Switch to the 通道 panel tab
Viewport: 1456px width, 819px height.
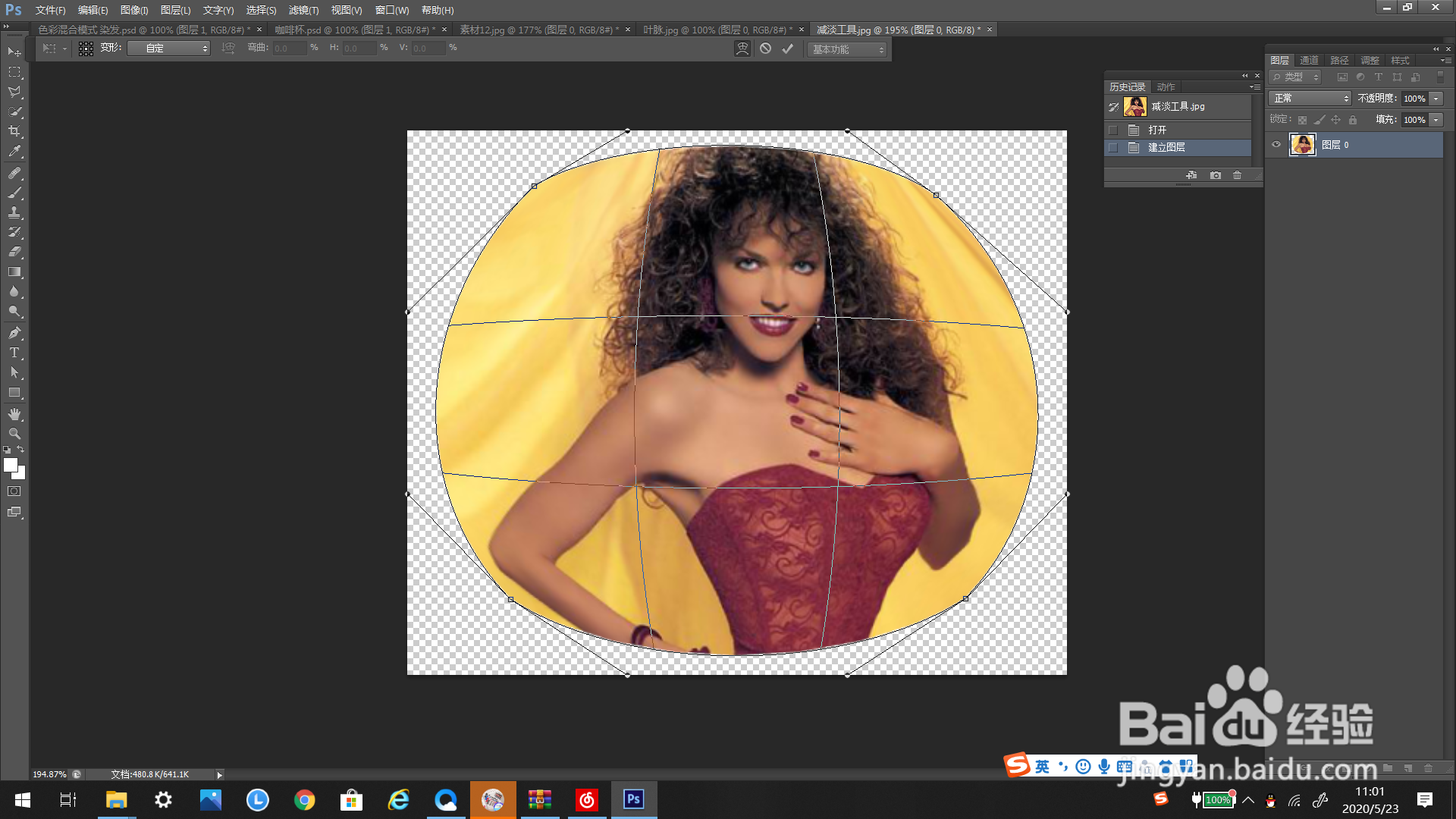pyautogui.click(x=1309, y=61)
